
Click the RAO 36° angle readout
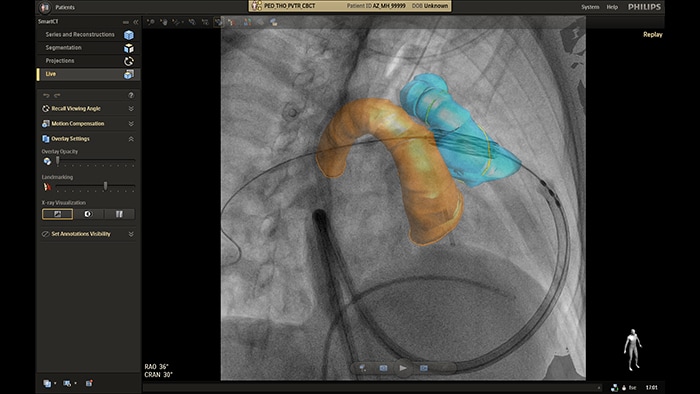pyautogui.click(x=156, y=367)
